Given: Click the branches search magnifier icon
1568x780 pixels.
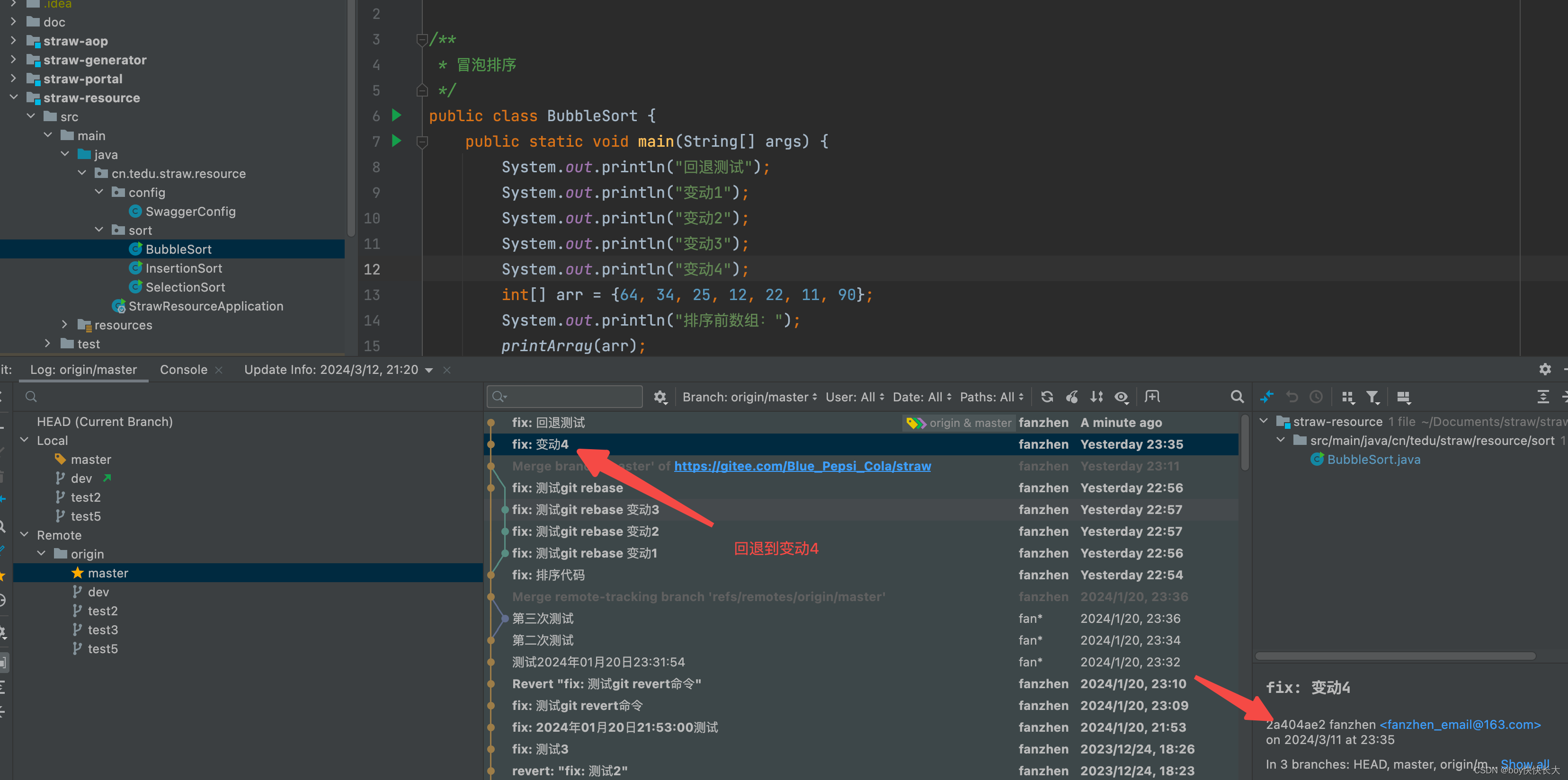Looking at the screenshot, I should [x=31, y=397].
